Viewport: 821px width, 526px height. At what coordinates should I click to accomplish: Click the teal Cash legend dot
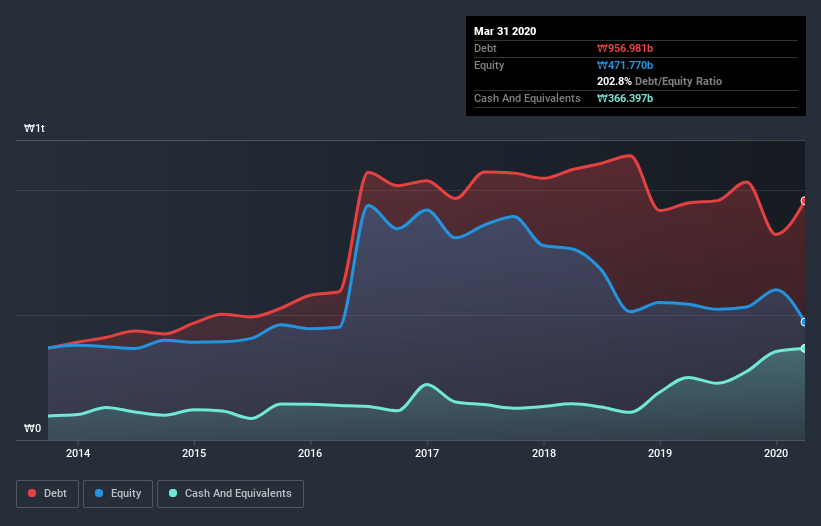[173, 493]
